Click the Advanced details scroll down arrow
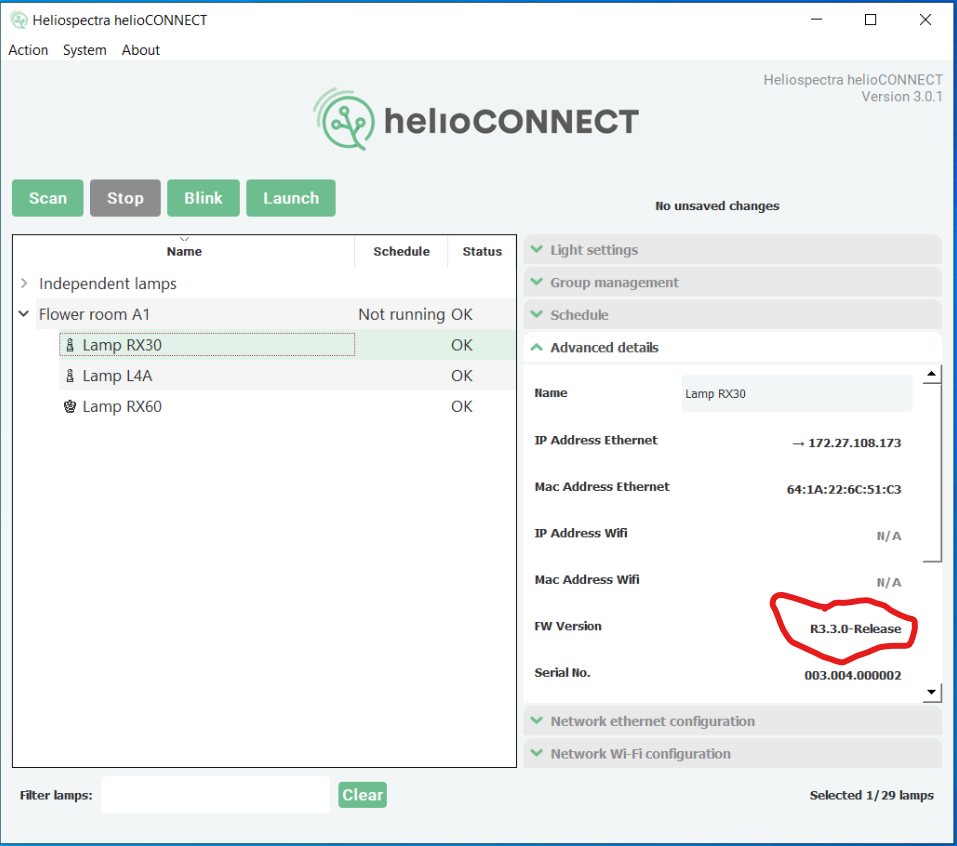The image size is (957, 846). point(931,692)
